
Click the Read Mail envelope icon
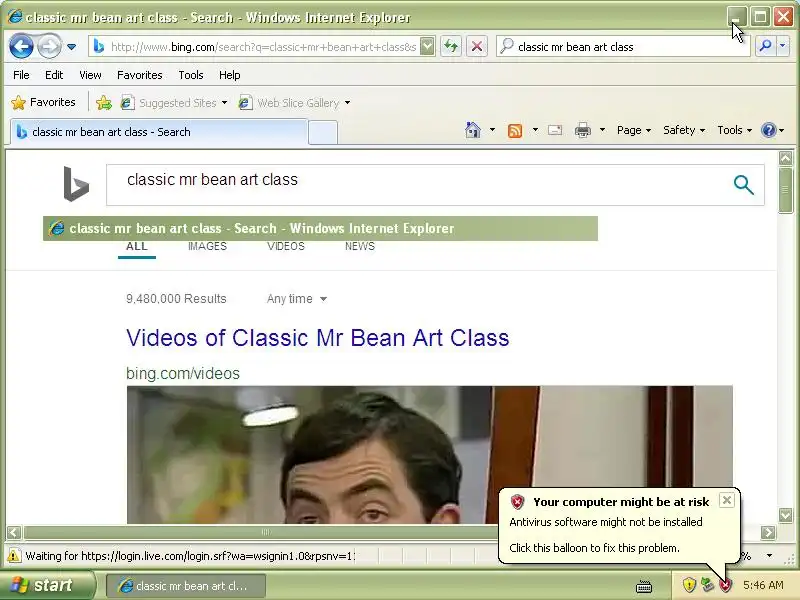pyautogui.click(x=555, y=130)
